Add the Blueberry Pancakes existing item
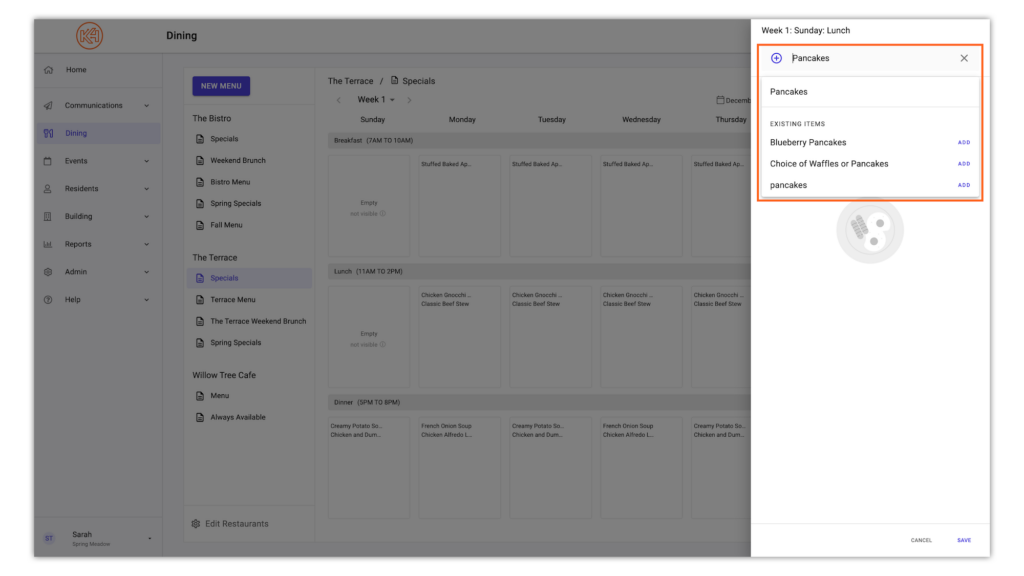 pos(963,142)
